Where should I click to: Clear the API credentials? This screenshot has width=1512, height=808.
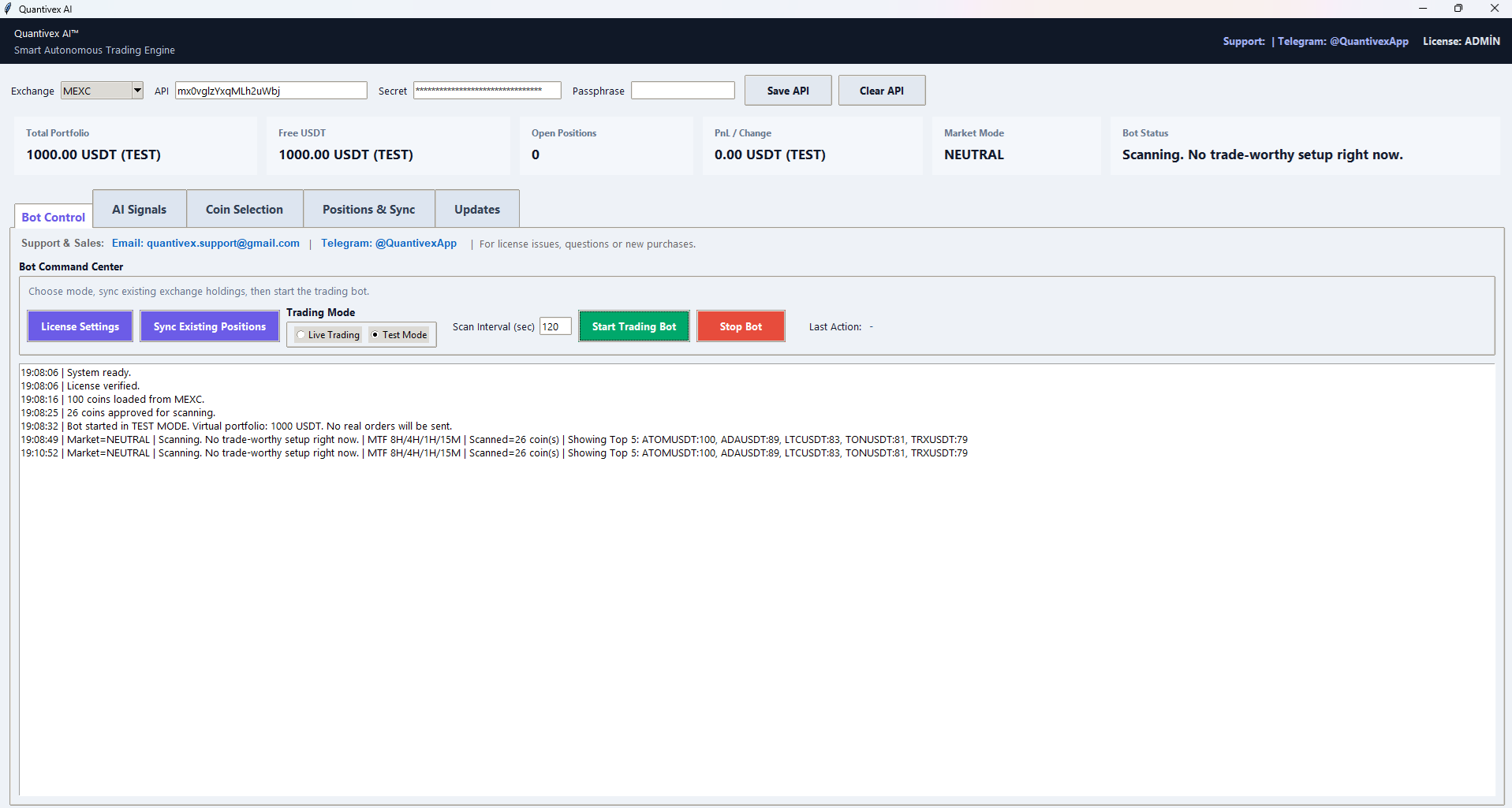point(881,91)
